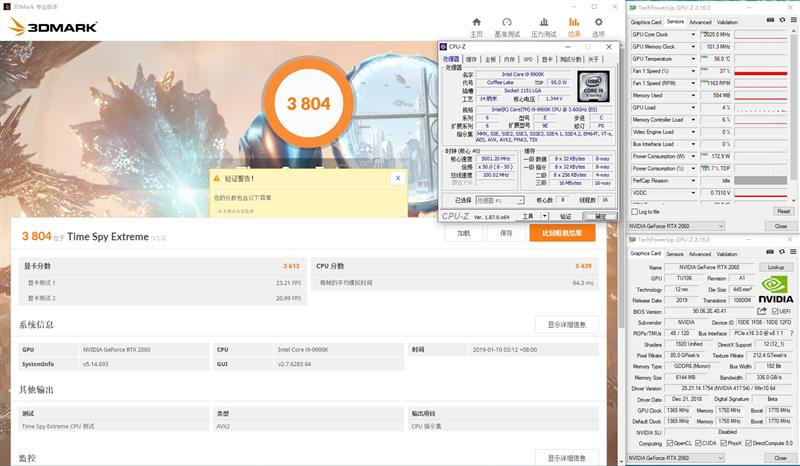
Task: Open the CPU-Z 工具 dropdown arrow
Action: click(544, 216)
